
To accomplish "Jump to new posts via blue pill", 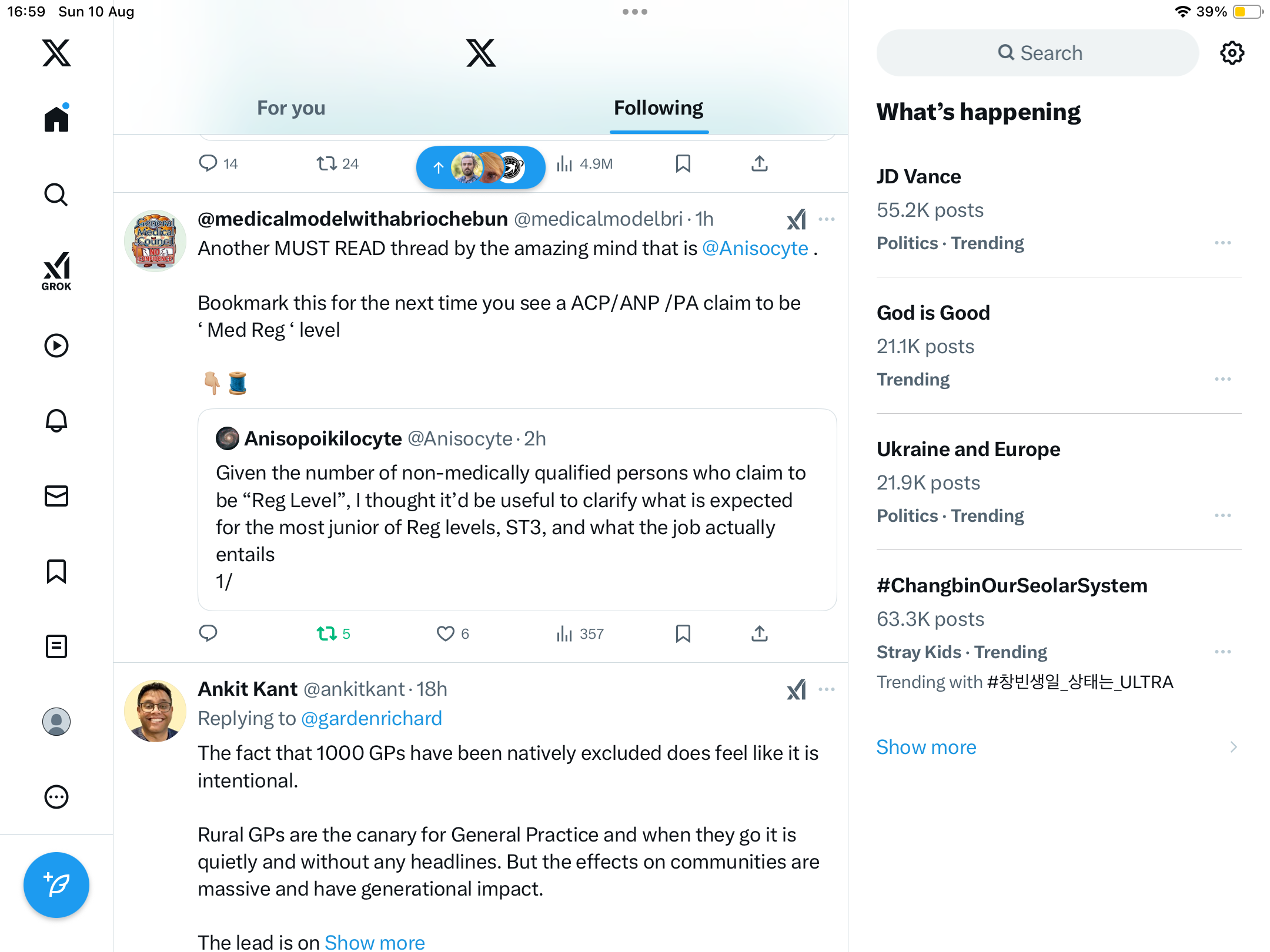I will [x=480, y=167].
